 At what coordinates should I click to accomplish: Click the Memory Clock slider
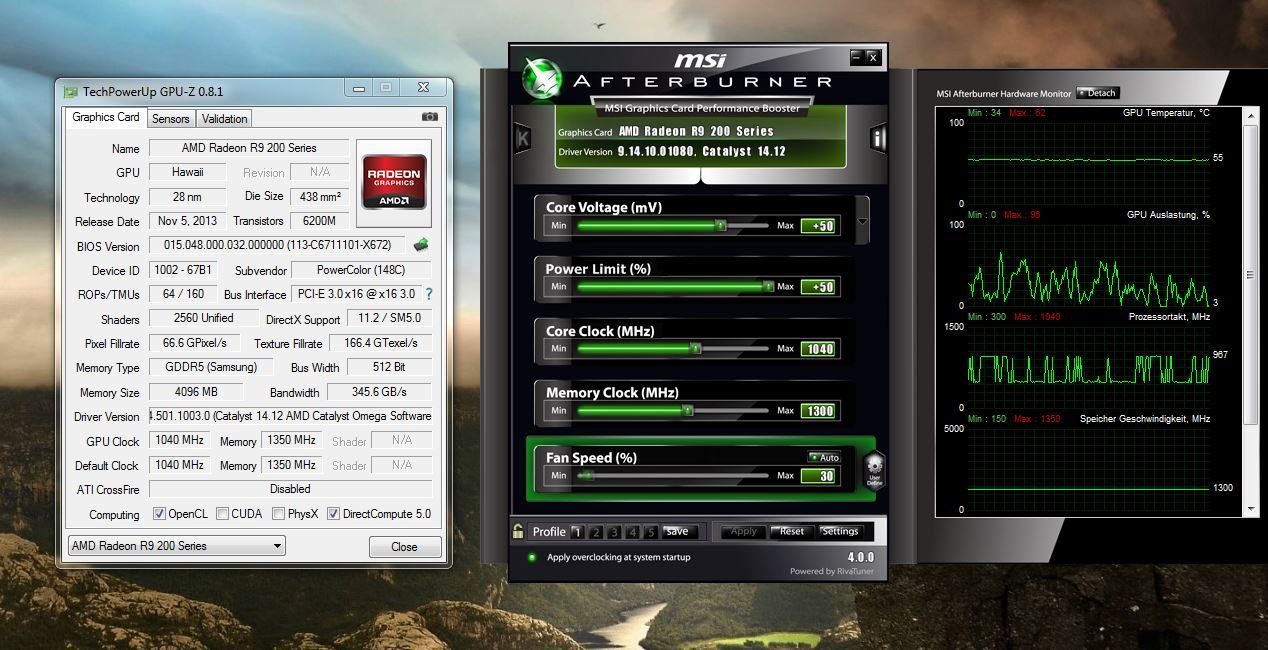[x=672, y=411]
